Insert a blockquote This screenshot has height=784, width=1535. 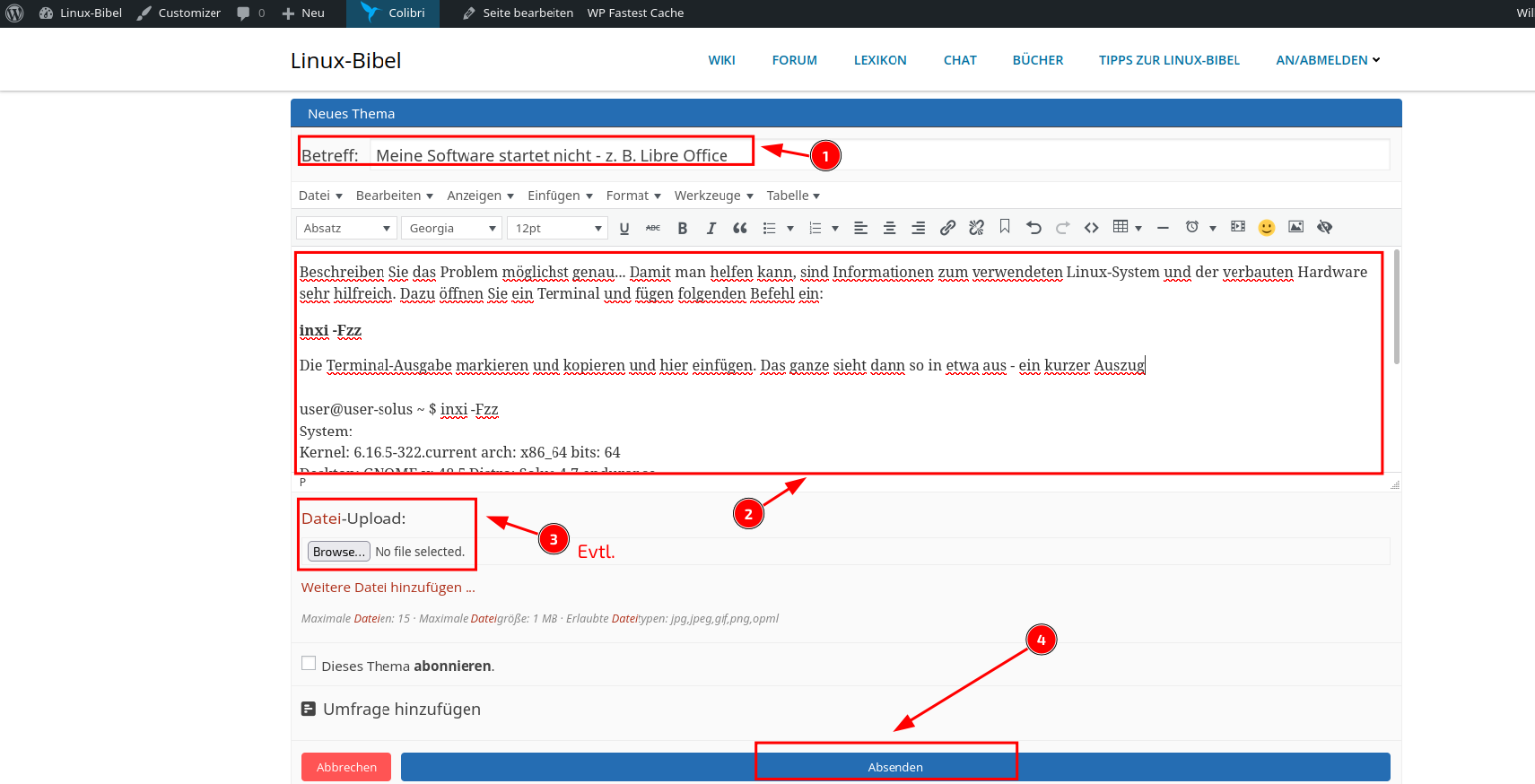point(740,228)
